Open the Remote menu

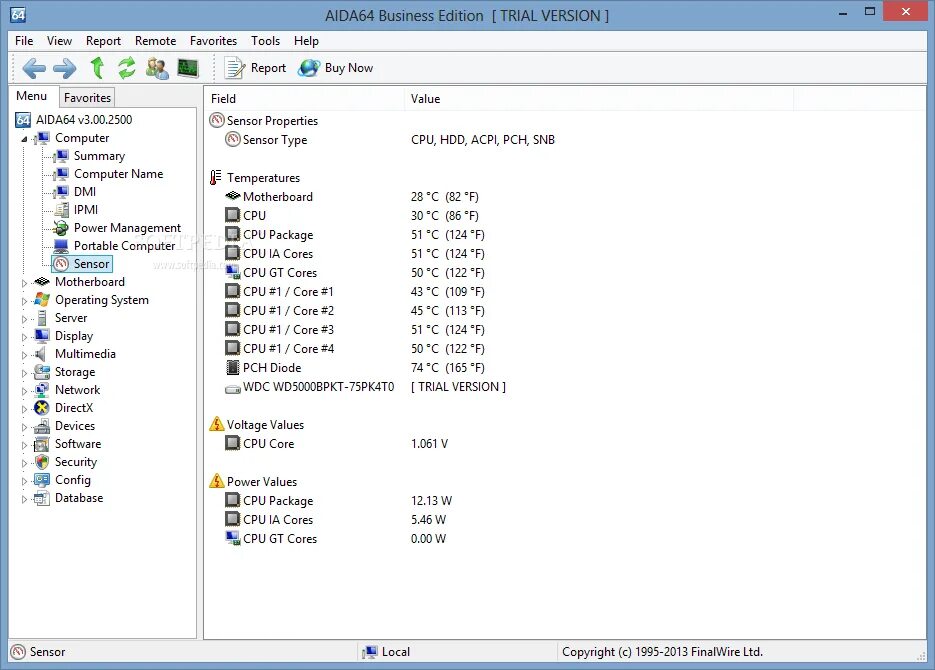tap(156, 41)
